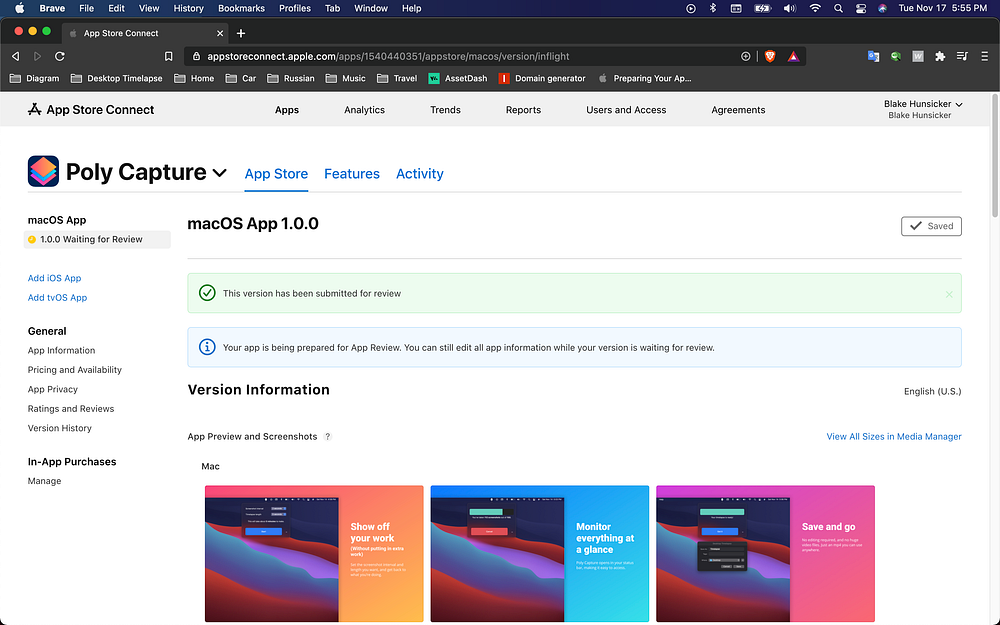Click the Saved button
The height and width of the screenshot is (625, 1000).
click(930, 226)
